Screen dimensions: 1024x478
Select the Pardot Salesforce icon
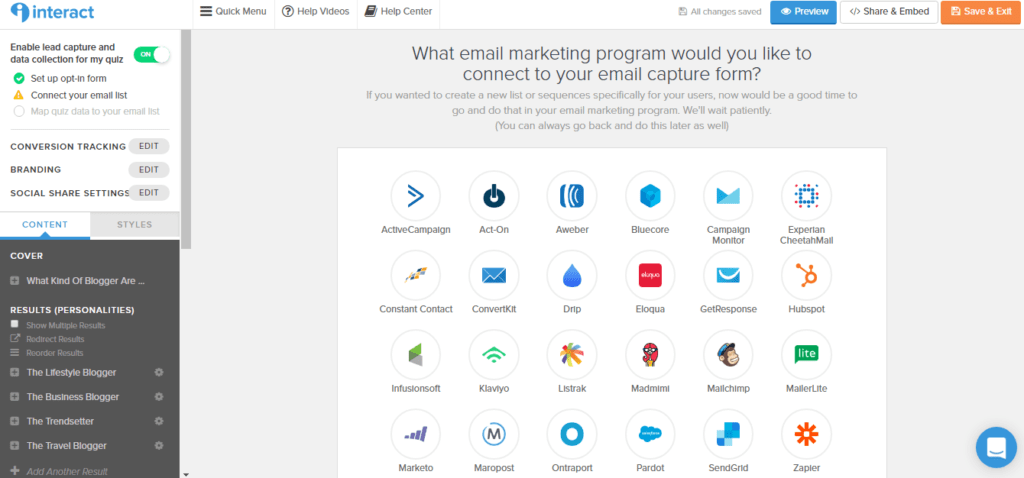pos(650,434)
